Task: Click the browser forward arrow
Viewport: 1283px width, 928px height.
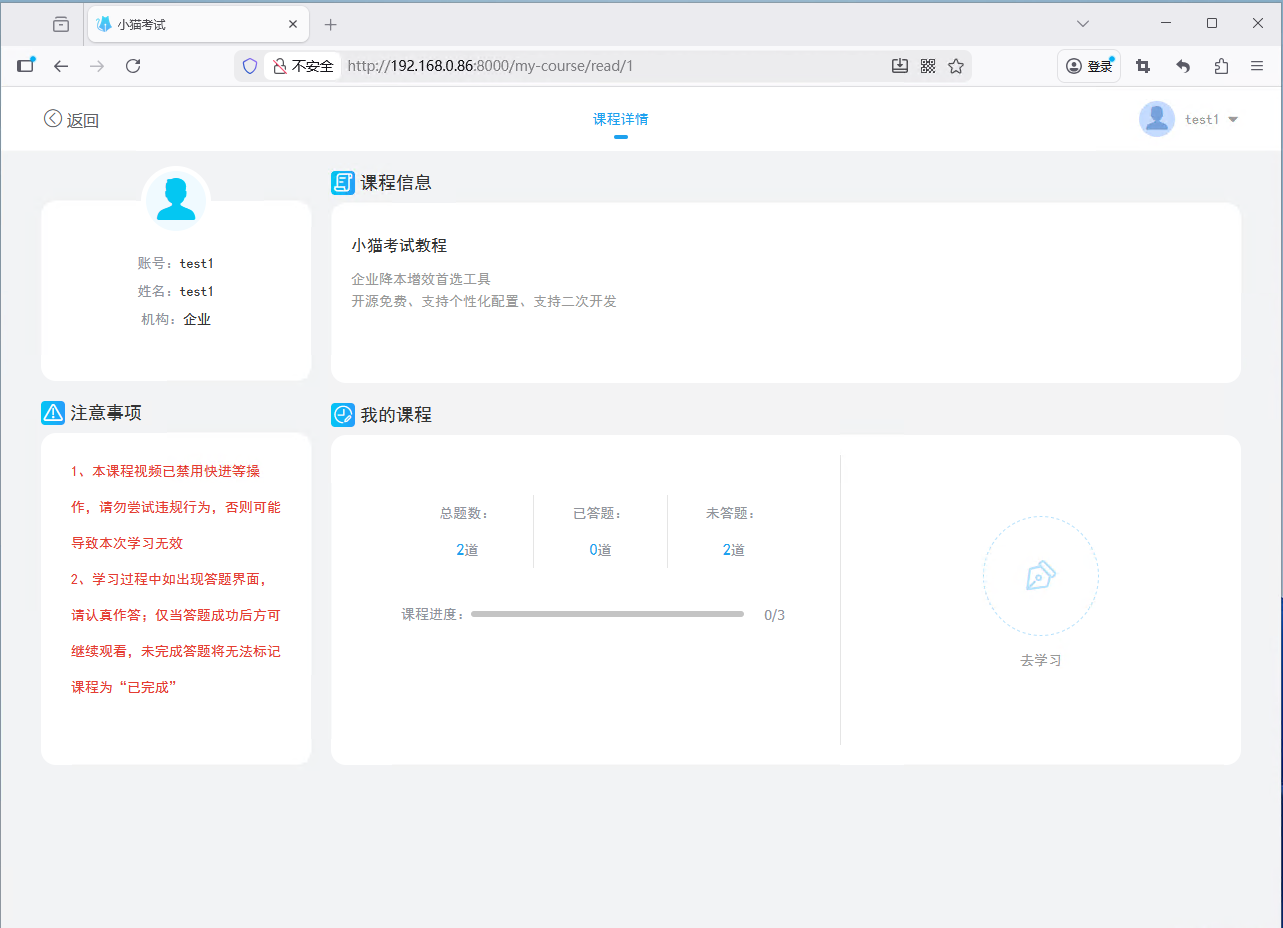Action: point(97,66)
